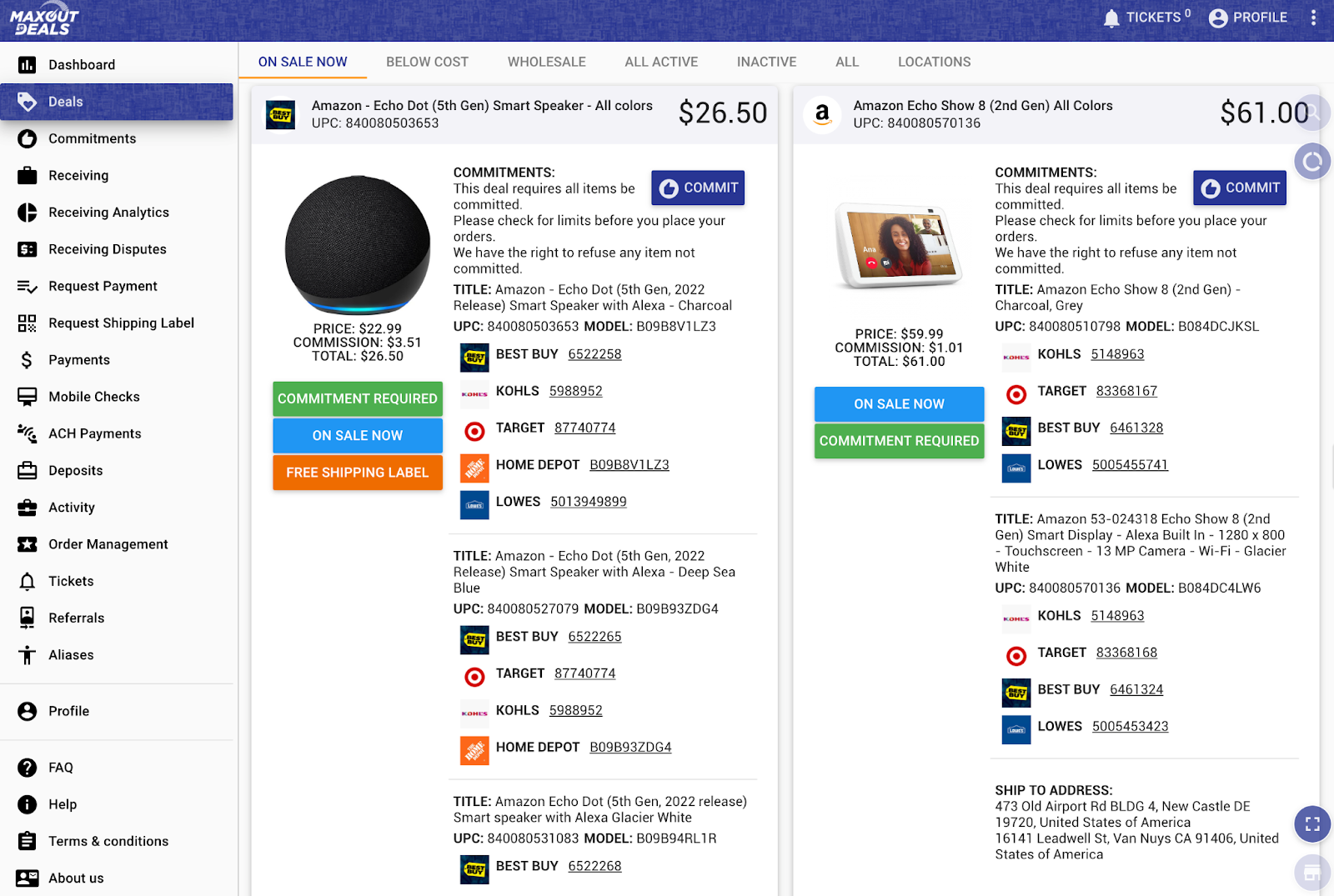Image resolution: width=1334 pixels, height=896 pixels.
Task: Open the FAQ question mark icon
Action: [27, 768]
